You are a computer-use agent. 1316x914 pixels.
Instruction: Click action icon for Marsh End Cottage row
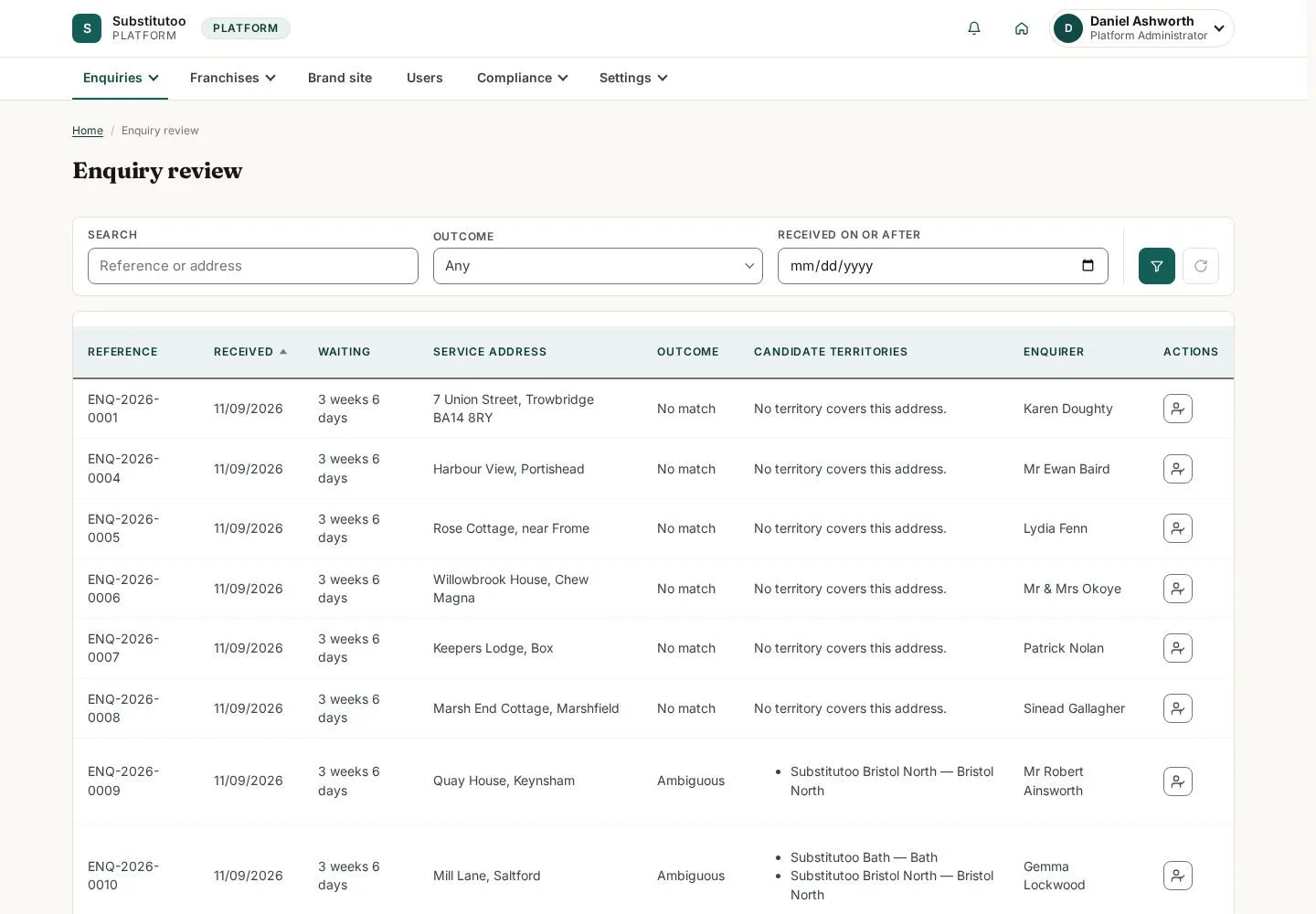tap(1178, 708)
